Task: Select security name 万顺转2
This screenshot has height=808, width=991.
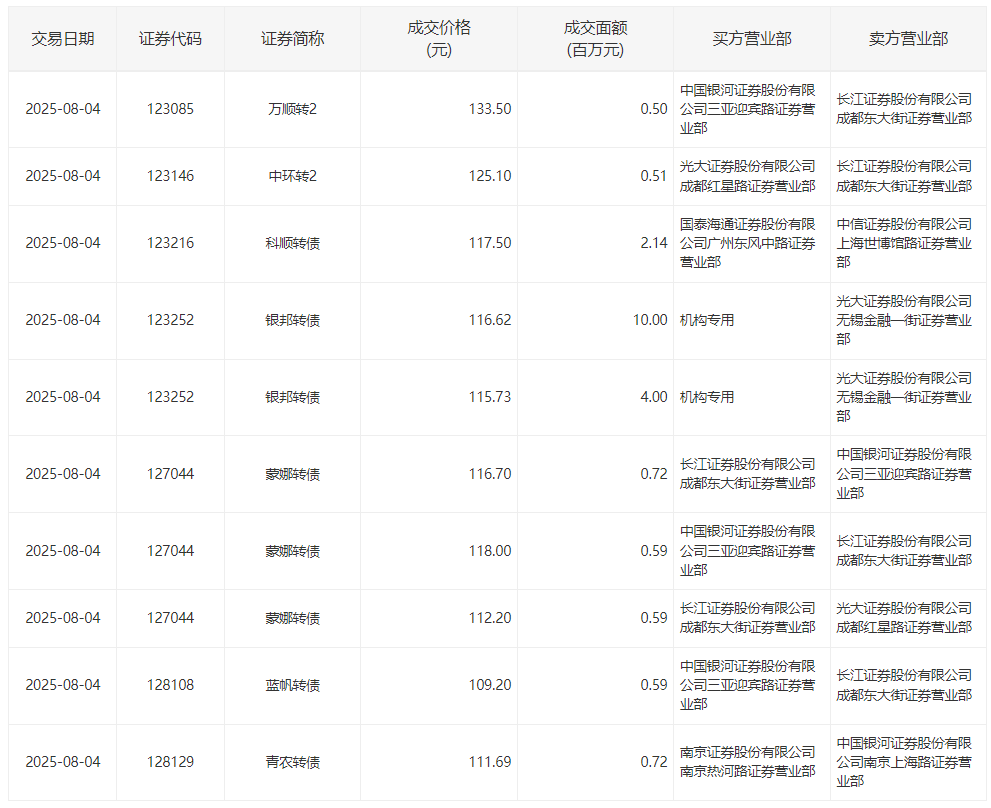Action: 292,109
